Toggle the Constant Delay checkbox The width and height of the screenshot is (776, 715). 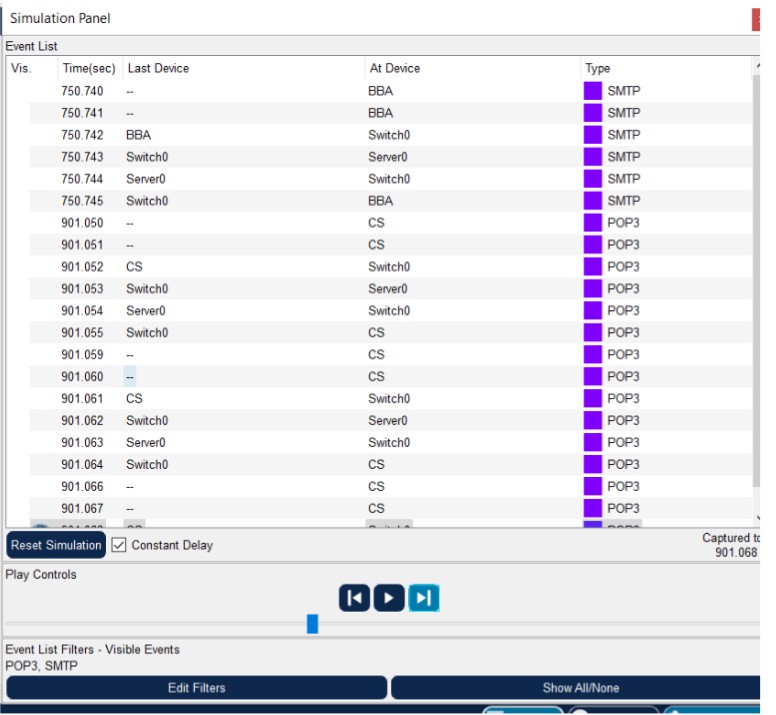(x=119, y=545)
